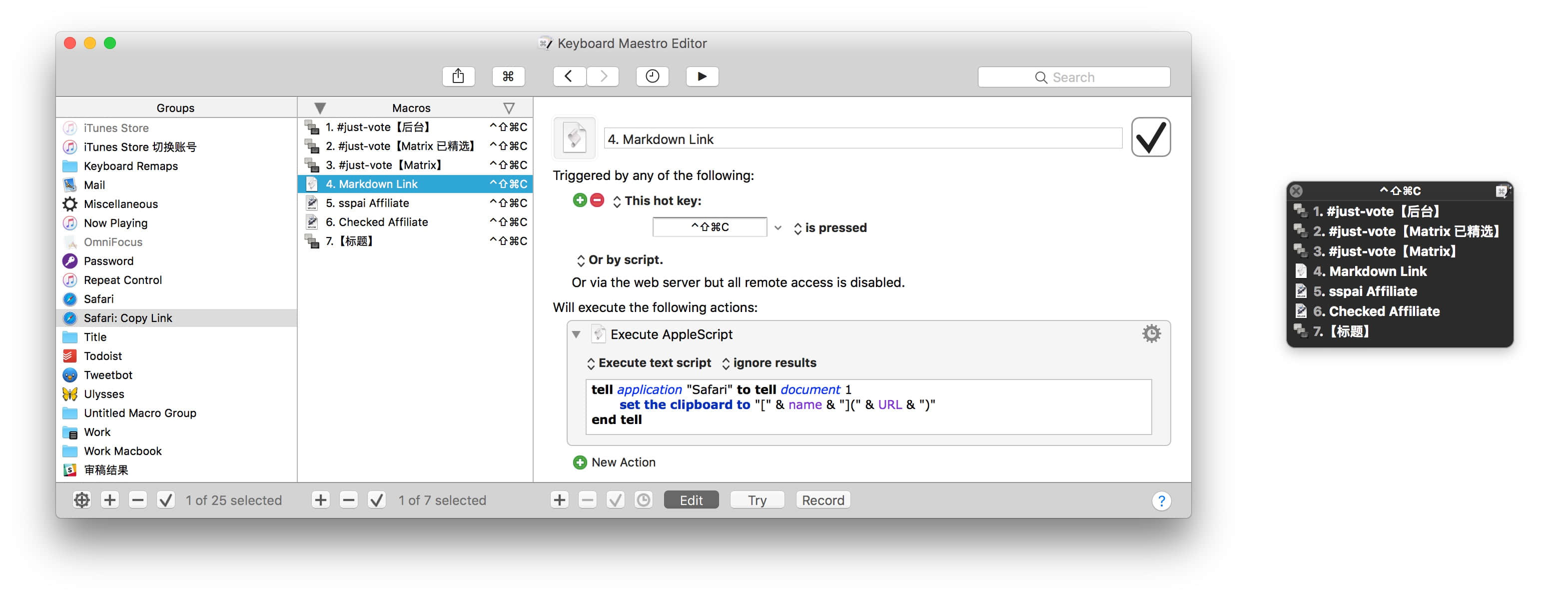Open the groups settings gear at bottom
Image resolution: width=1568 pixels, height=598 pixels.
pyautogui.click(x=81, y=500)
